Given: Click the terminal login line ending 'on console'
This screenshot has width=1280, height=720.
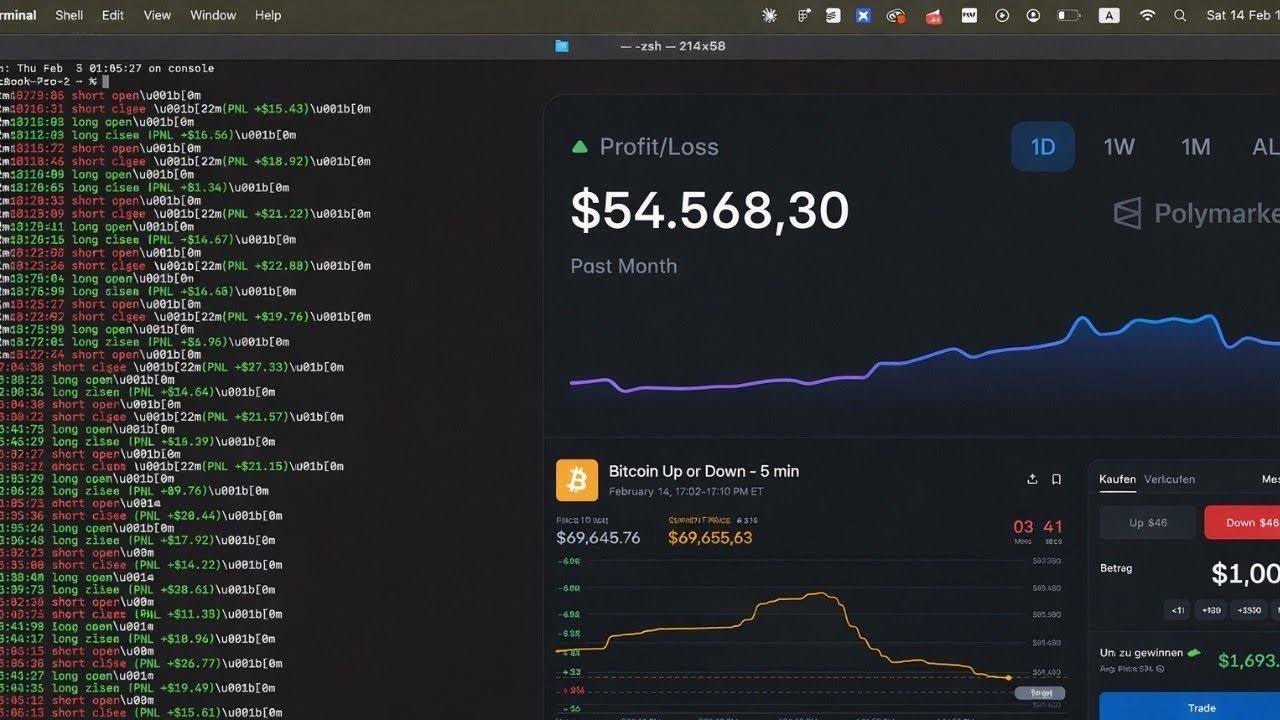Looking at the screenshot, I should (x=107, y=68).
